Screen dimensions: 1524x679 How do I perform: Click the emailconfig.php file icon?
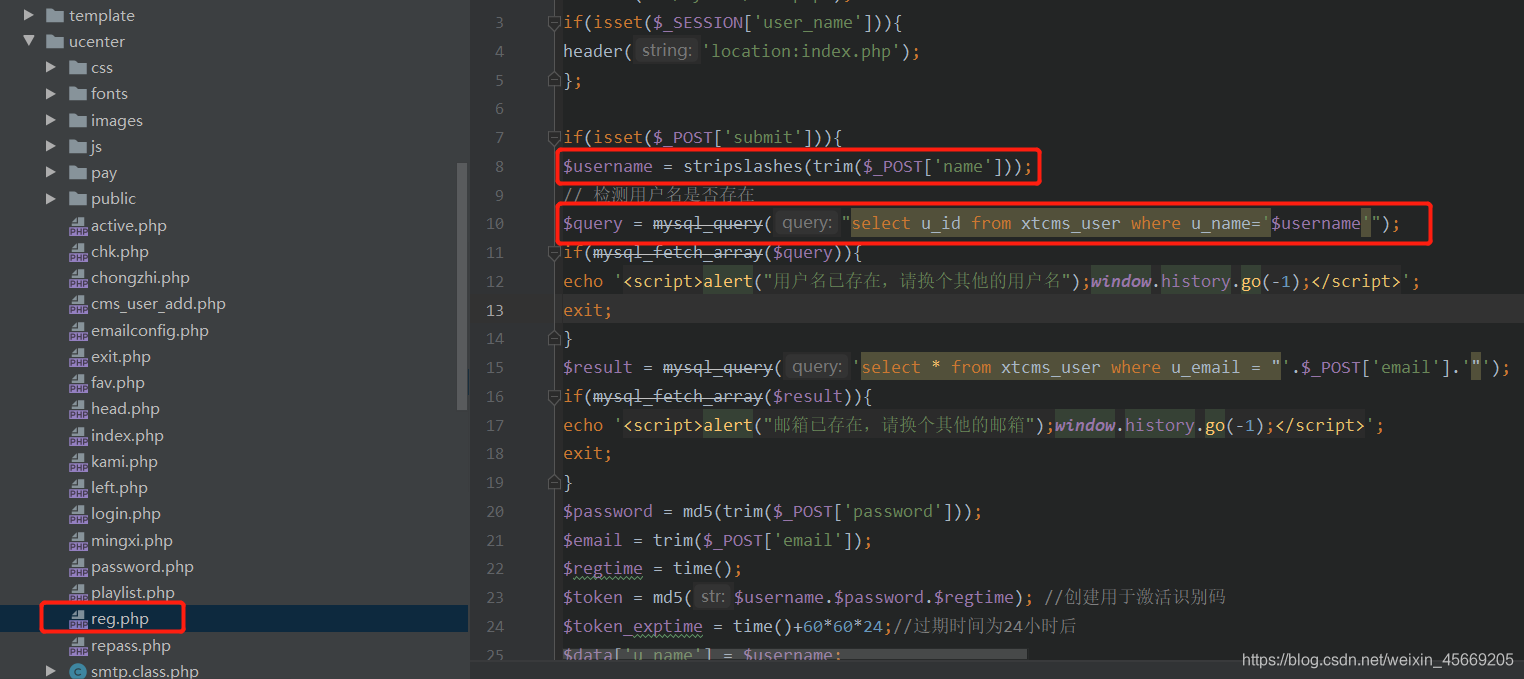point(78,331)
